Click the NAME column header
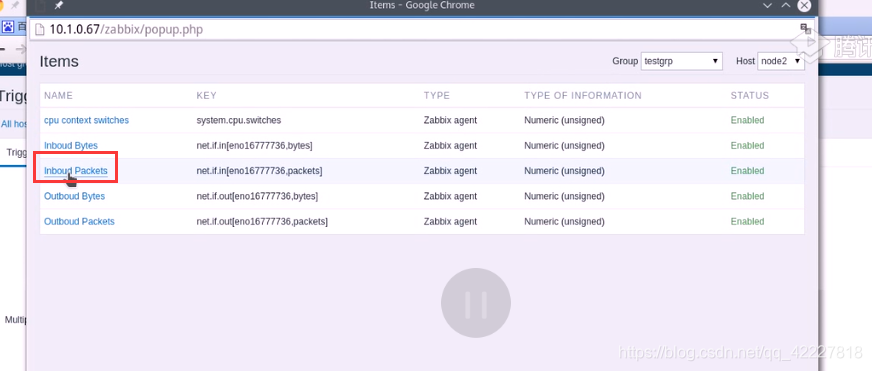Image resolution: width=872 pixels, height=371 pixels. [58, 96]
